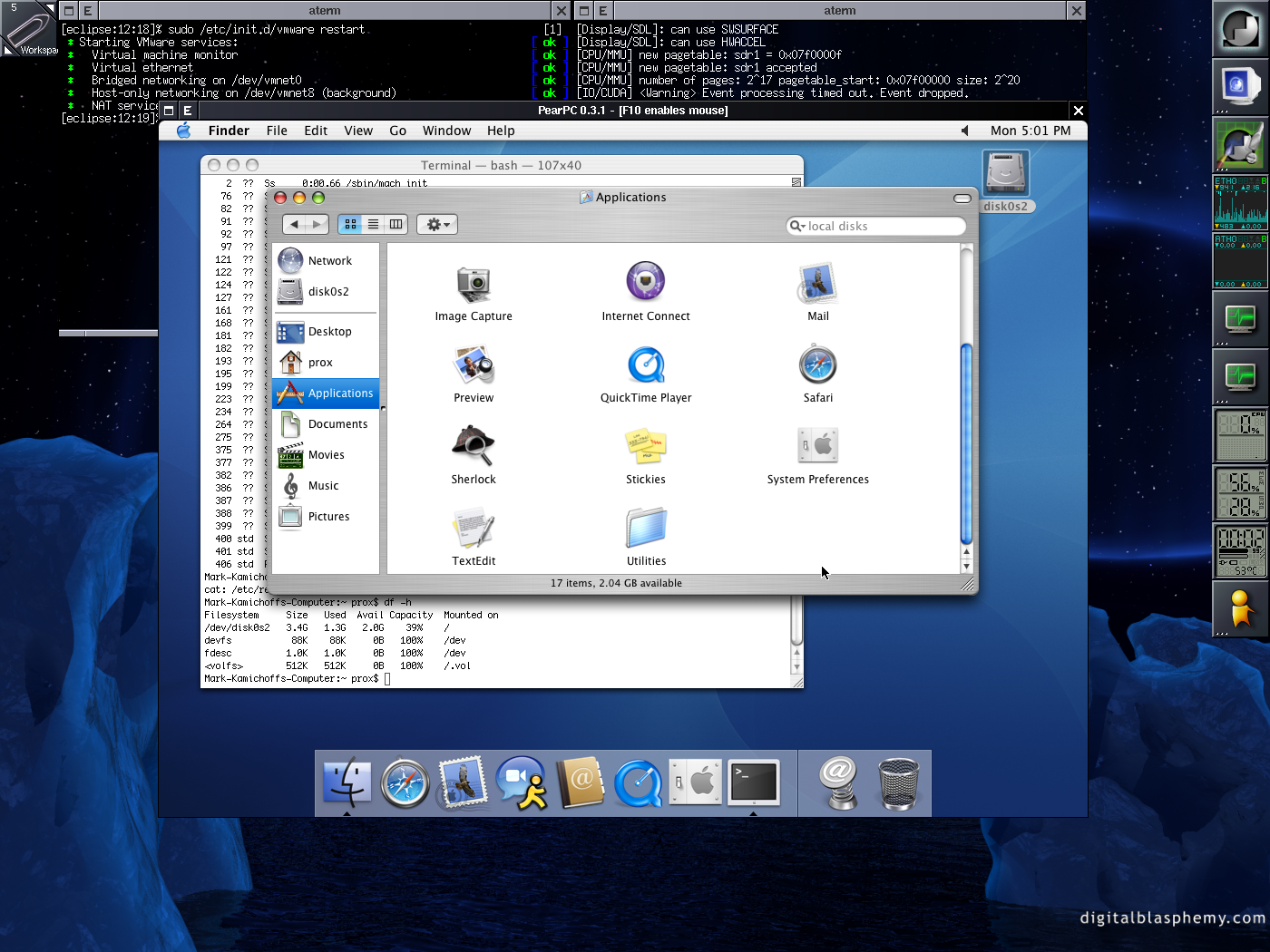Select the TextEdit application icon

pos(474,529)
